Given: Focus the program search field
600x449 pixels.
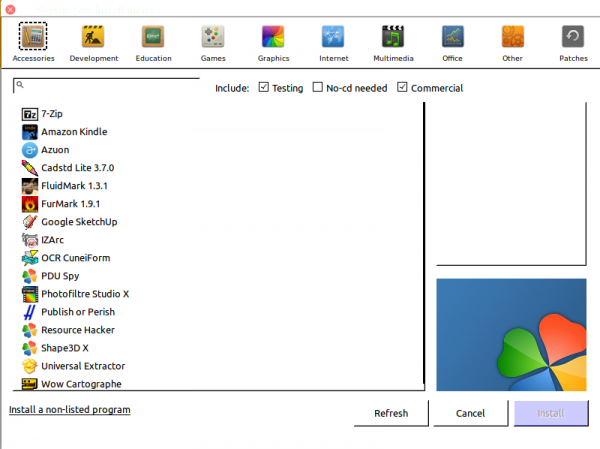Looking at the screenshot, I should 106,85.
